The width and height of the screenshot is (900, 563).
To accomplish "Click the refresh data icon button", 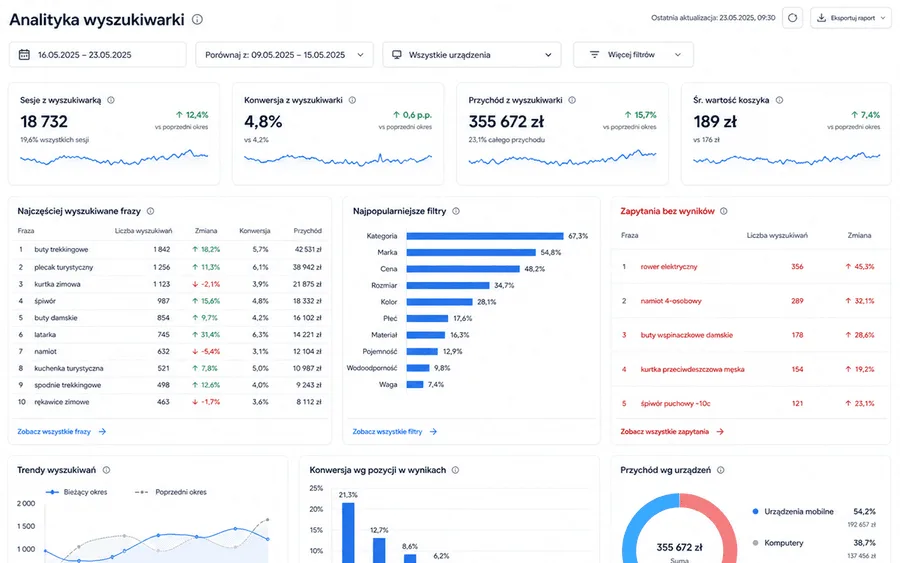I will pos(792,18).
